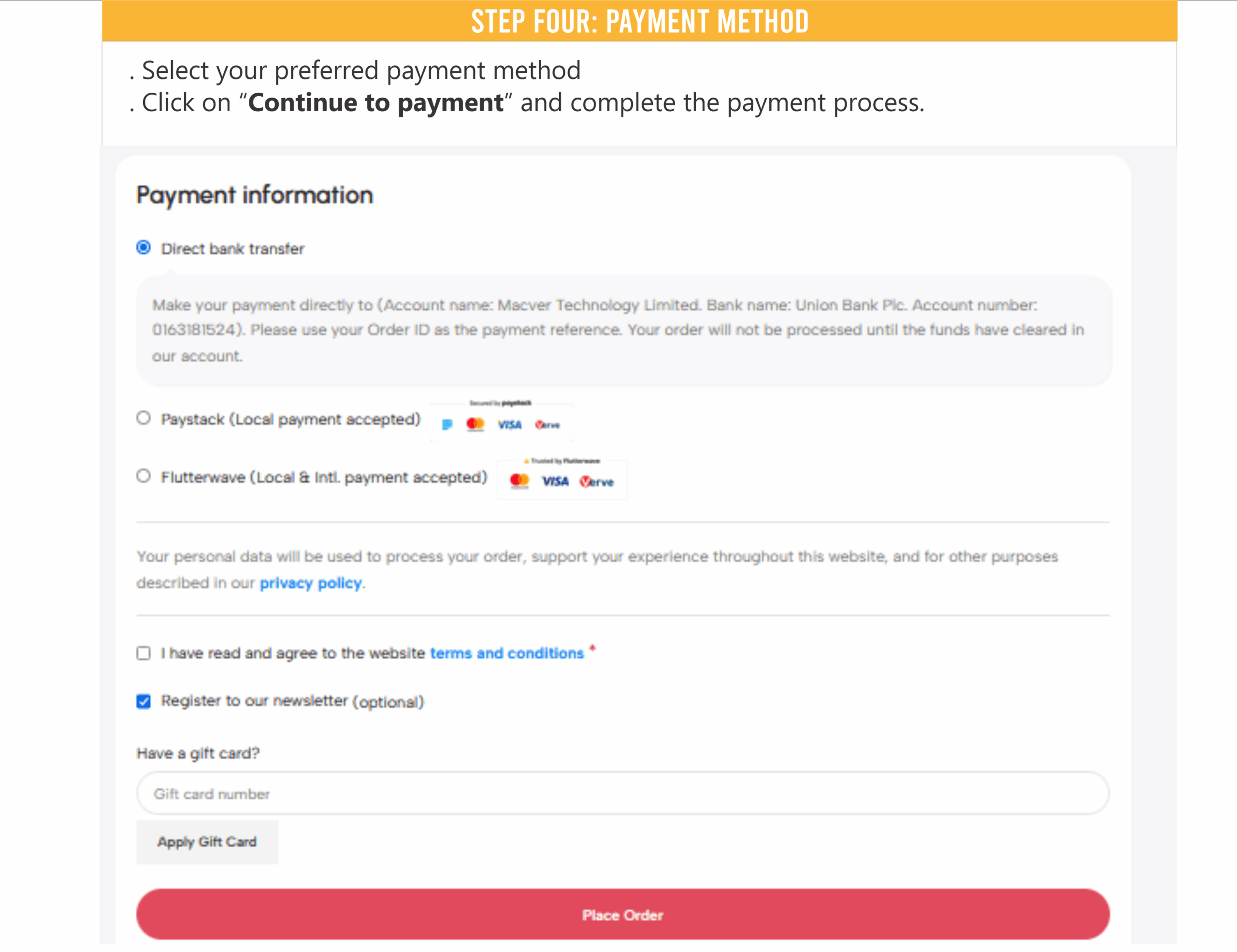Select the Direct bank transfer radio button
Viewport: 1237px width, 952px height.
coord(144,247)
